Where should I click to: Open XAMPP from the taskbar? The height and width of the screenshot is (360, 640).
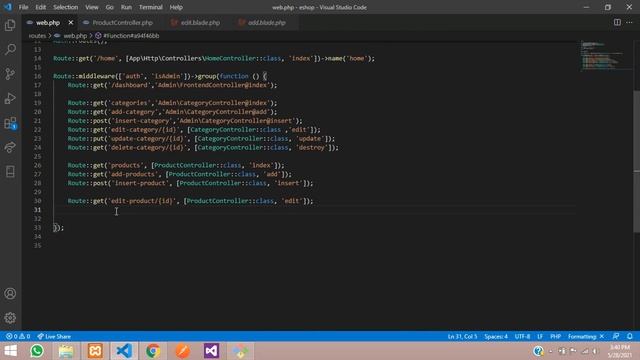[95, 351]
